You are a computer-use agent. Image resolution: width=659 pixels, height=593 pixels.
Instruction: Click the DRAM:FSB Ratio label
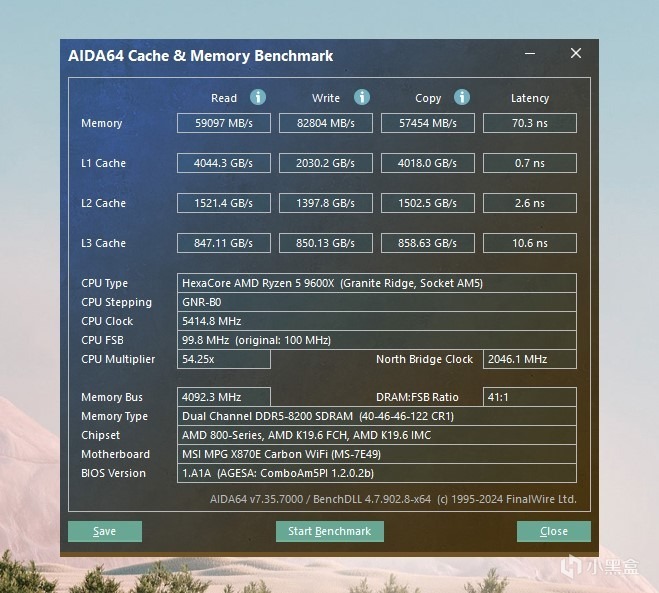pyautogui.click(x=417, y=397)
